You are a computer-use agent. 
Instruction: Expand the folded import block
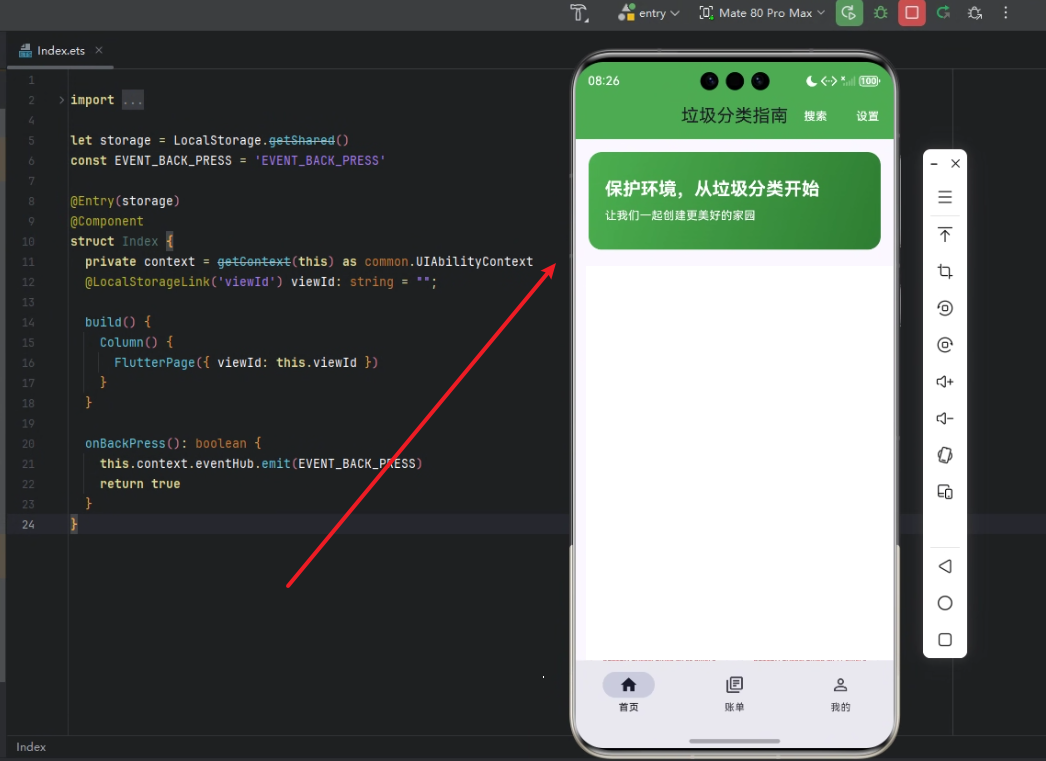click(61, 100)
